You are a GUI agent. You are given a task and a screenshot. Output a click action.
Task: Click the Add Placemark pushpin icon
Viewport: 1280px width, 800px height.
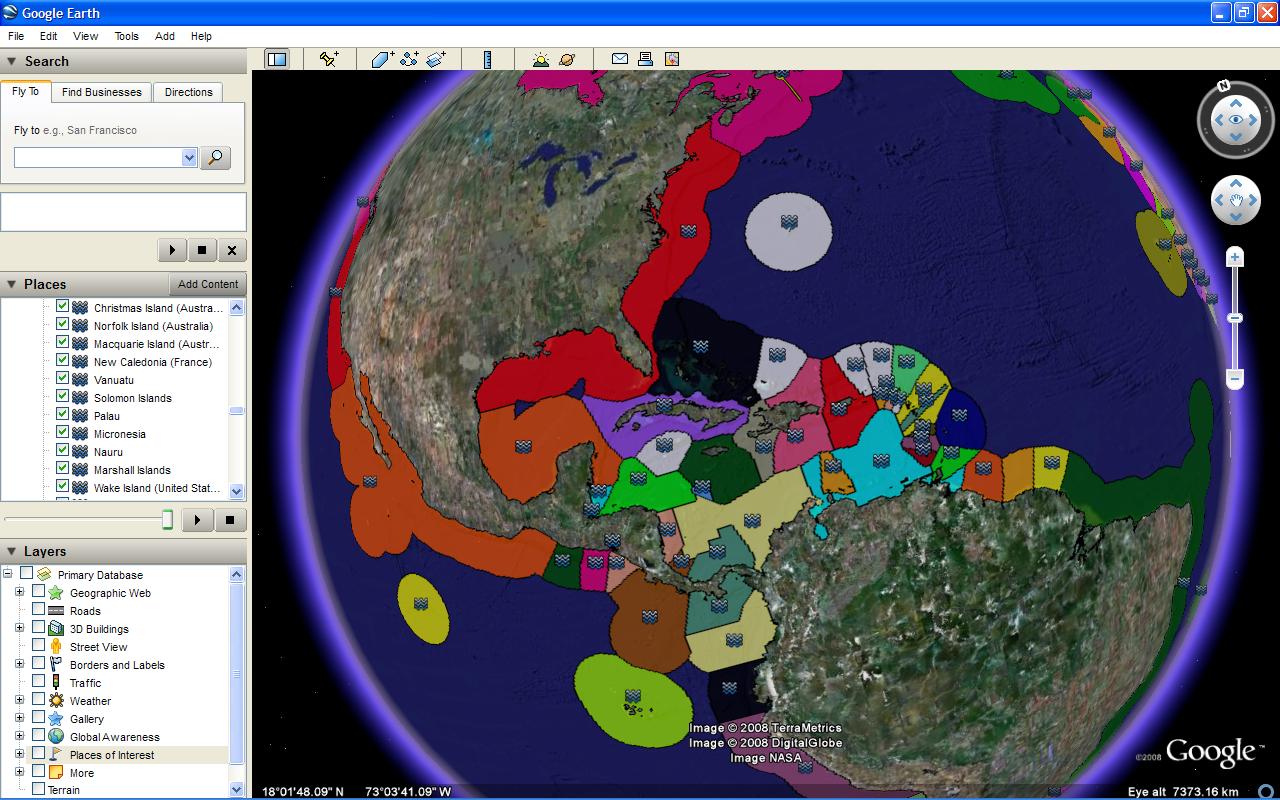329,60
